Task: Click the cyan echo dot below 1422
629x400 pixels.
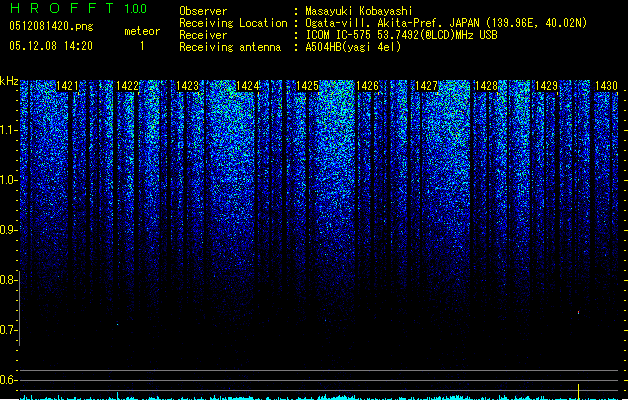Action: click(x=118, y=324)
